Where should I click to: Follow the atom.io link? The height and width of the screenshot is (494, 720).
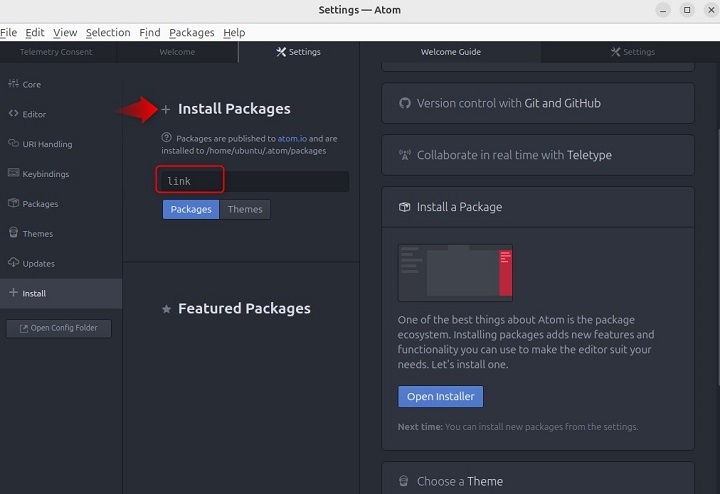(291, 138)
